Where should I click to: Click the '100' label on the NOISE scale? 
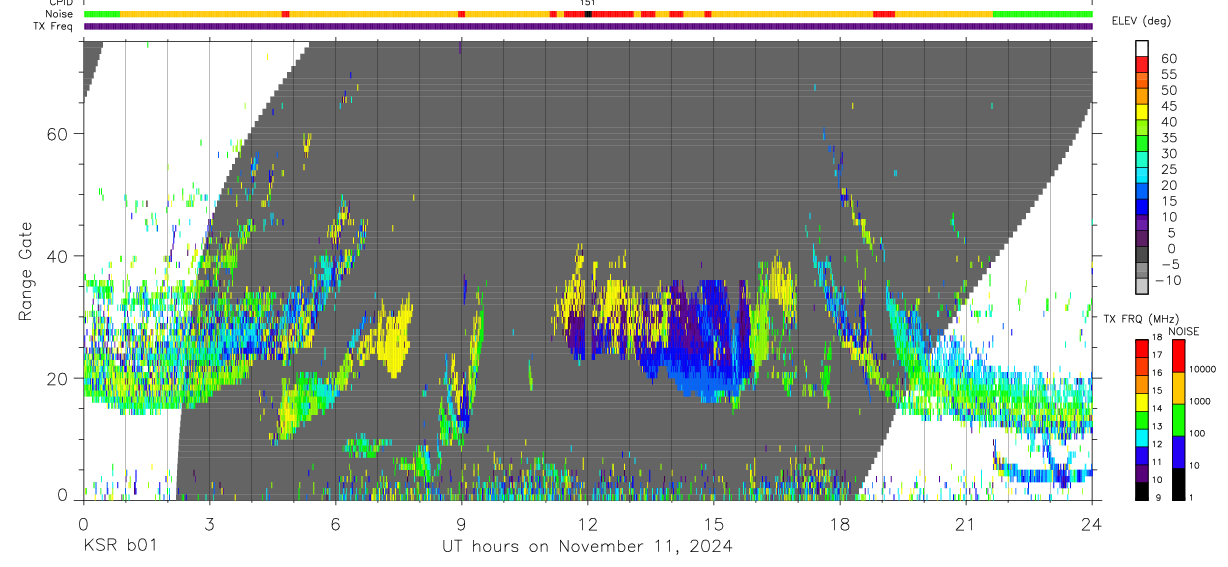click(x=1198, y=434)
